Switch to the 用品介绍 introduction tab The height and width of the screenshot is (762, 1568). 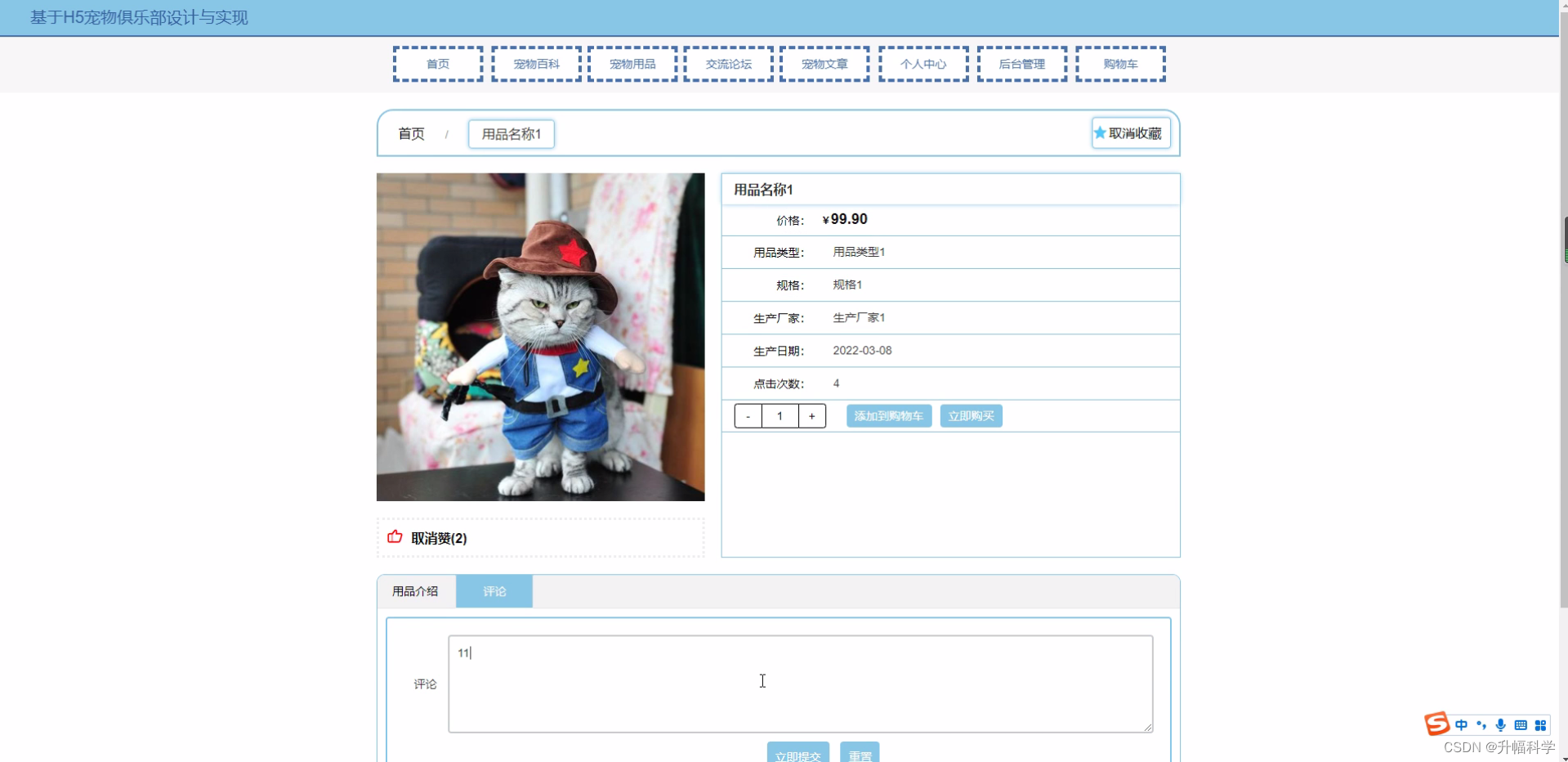tap(415, 591)
